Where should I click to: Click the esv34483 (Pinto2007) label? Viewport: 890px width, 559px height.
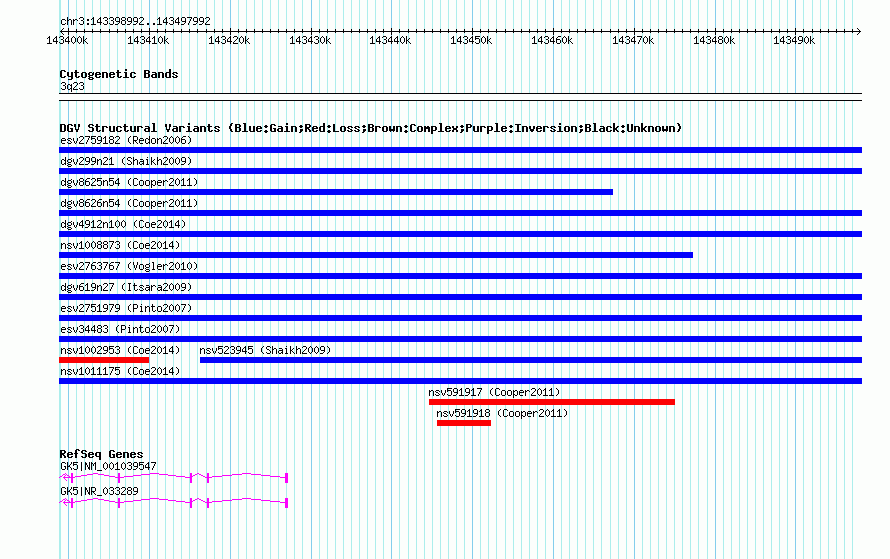click(x=120, y=329)
